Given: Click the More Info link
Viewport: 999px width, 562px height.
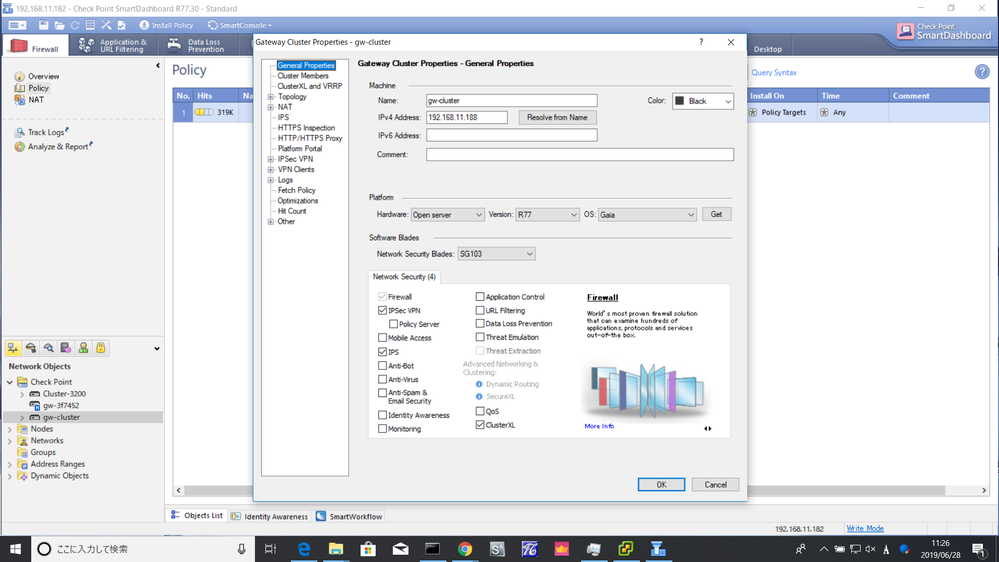Looking at the screenshot, I should click(x=599, y=426).
